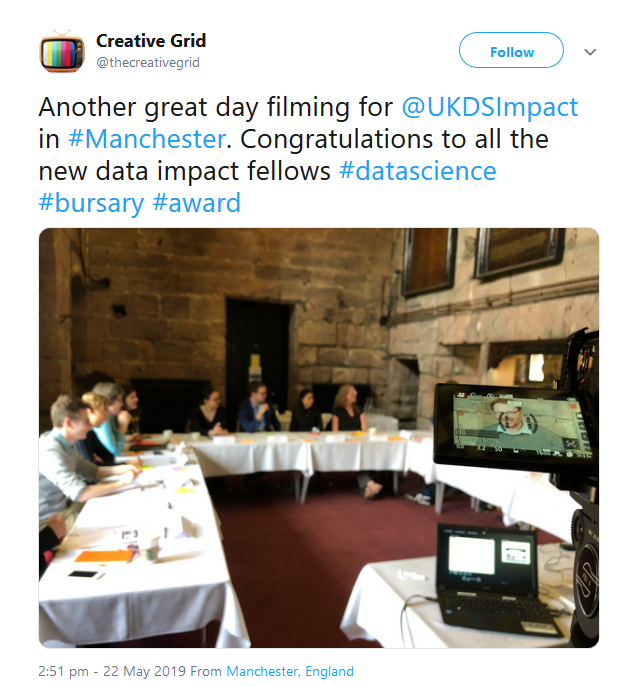Open the @thecreativegrid handle
The image size is (636, 686).
[148, 63]
